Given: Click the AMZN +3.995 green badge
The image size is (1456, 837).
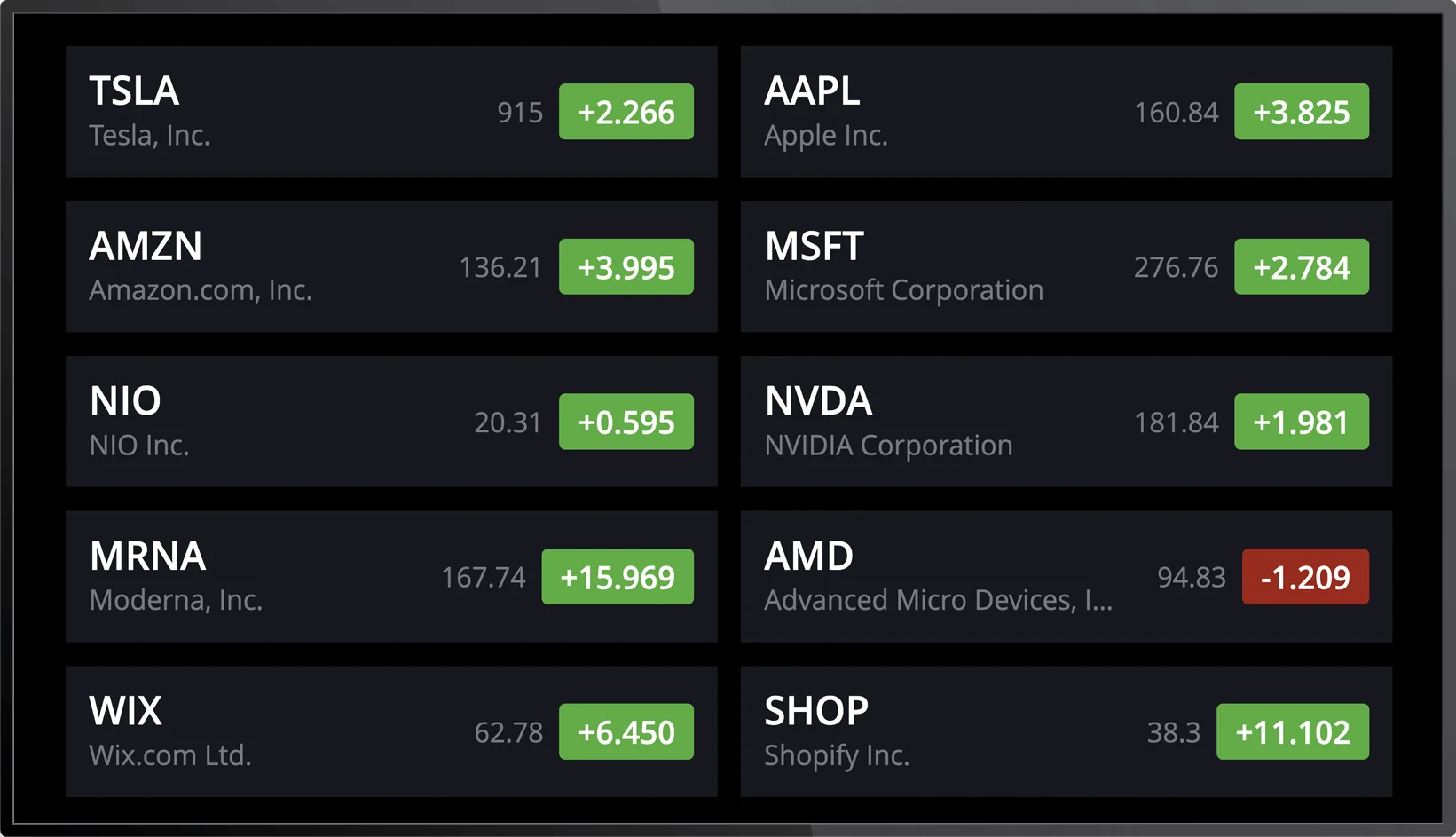Looking at the screenshot, I should [626, 267].
